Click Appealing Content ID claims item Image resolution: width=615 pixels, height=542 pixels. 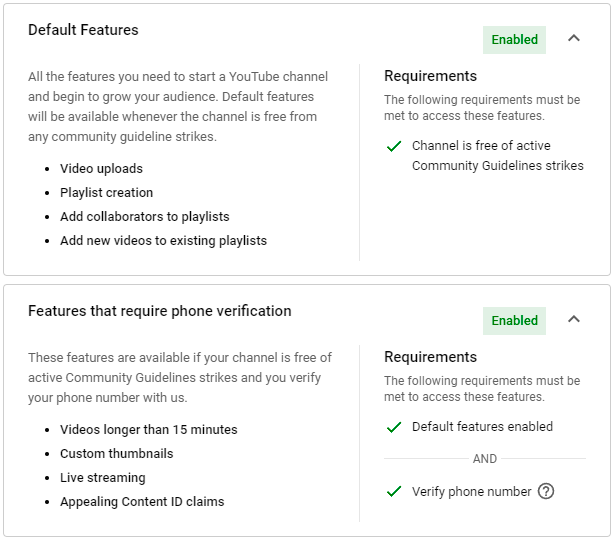click(x=142, y=502)
